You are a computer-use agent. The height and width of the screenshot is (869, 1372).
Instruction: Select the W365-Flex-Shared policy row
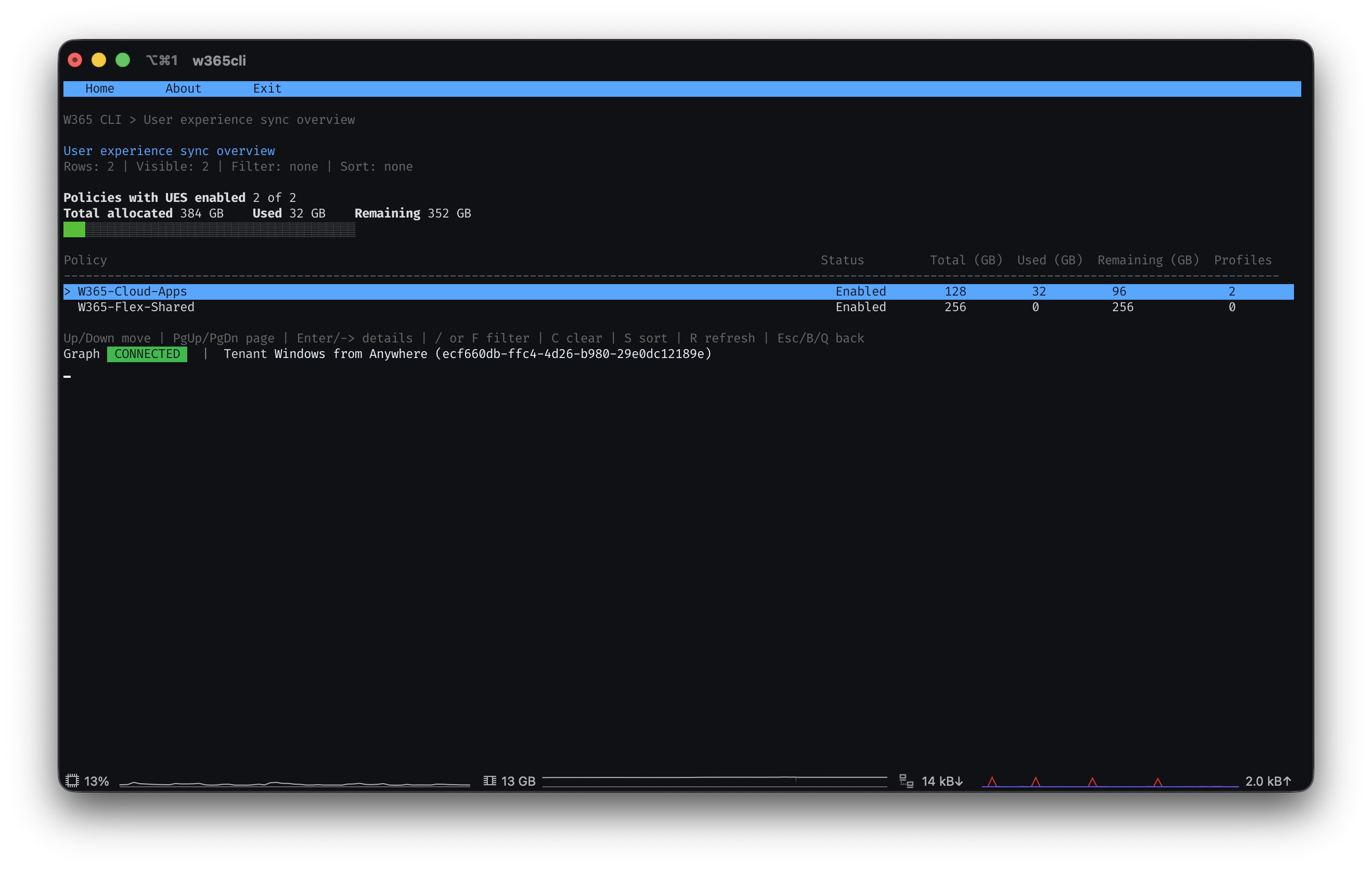click(x=678, y=308)
